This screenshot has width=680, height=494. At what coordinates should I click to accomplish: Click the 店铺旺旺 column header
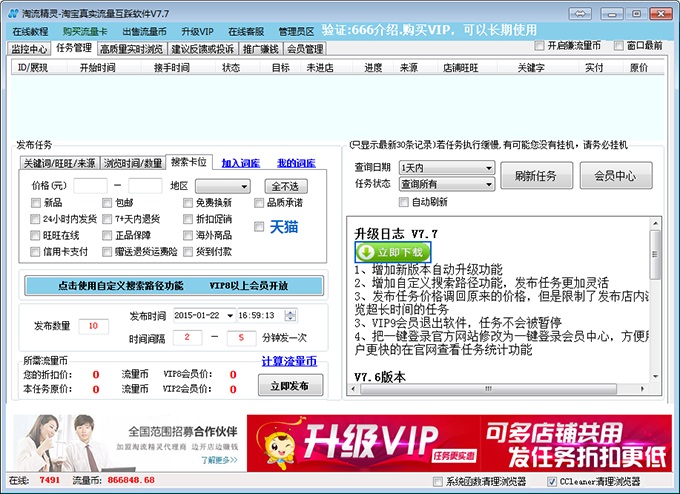click(460, 67)
